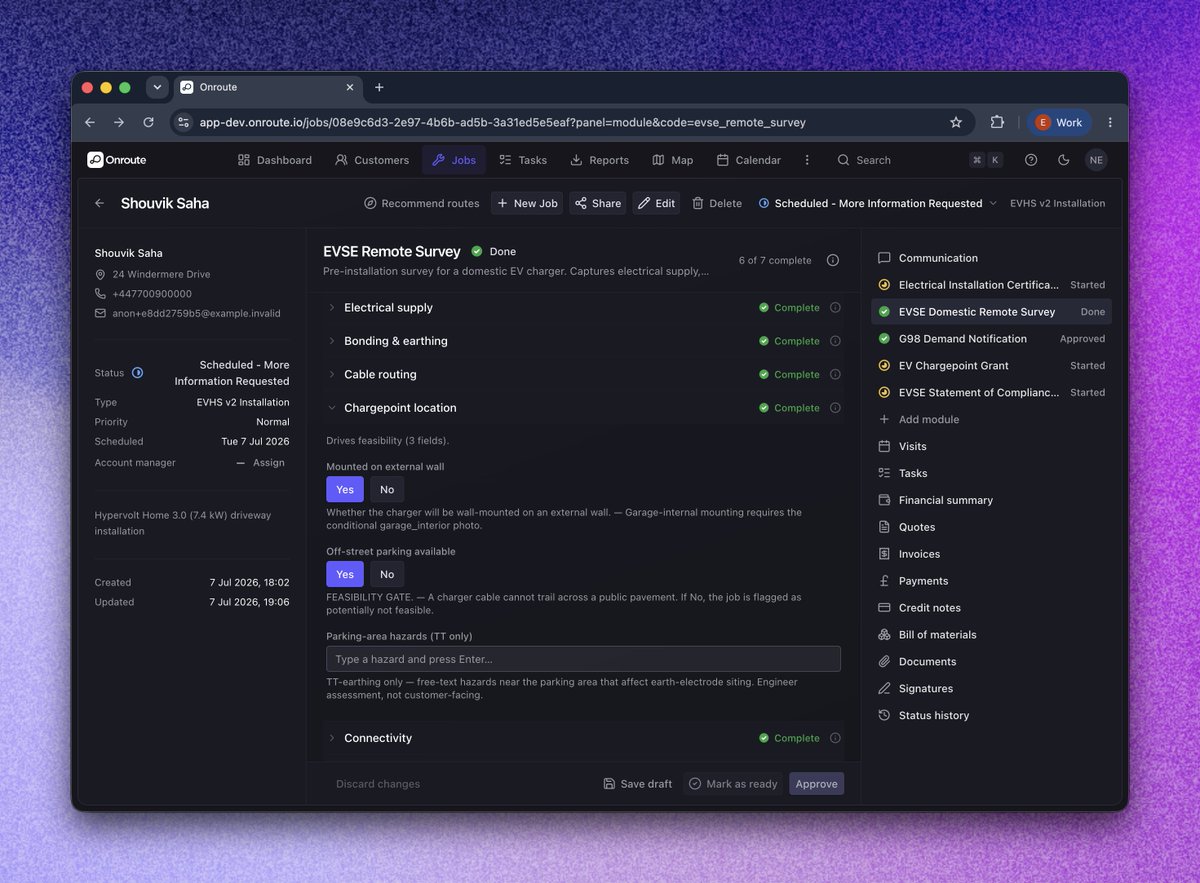The image size is (1200, 883).
Task: Expand the Connectivity section
Action: click(583, 738)
